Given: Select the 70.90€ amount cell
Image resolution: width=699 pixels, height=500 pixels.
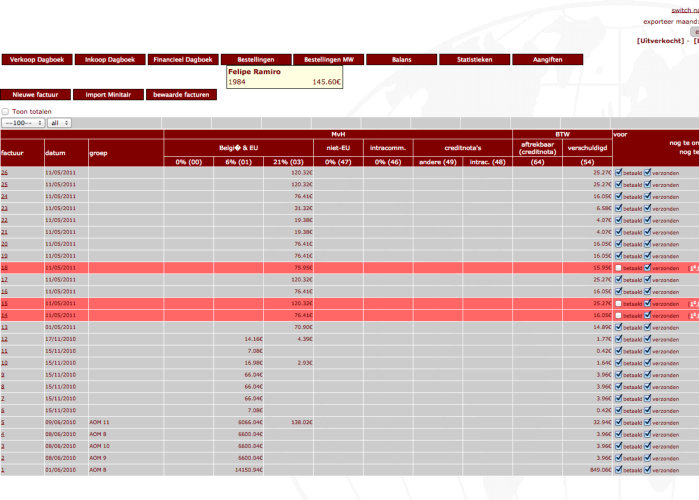Looking at the screenshot, I should coord(288,327).
